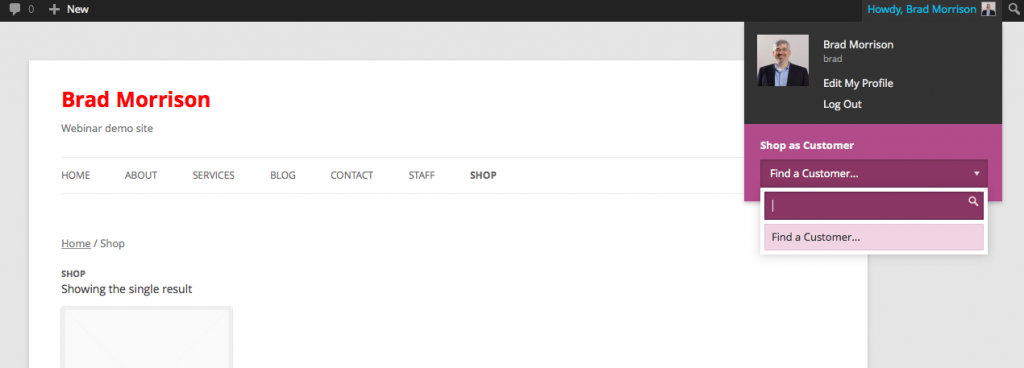Screen dimensions: 1024x368
Task: Click Brad Morrison's large profile photo
Action: 782,61
